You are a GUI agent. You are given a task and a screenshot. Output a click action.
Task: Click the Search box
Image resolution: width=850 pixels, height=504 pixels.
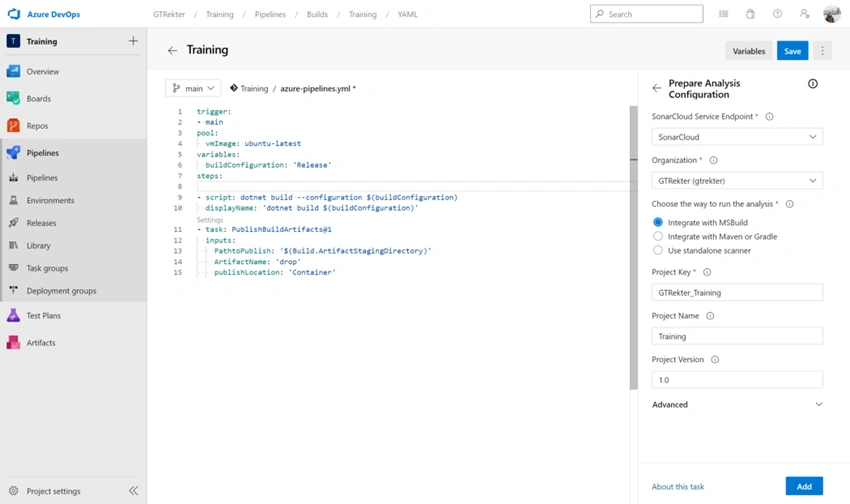point(646,14)
